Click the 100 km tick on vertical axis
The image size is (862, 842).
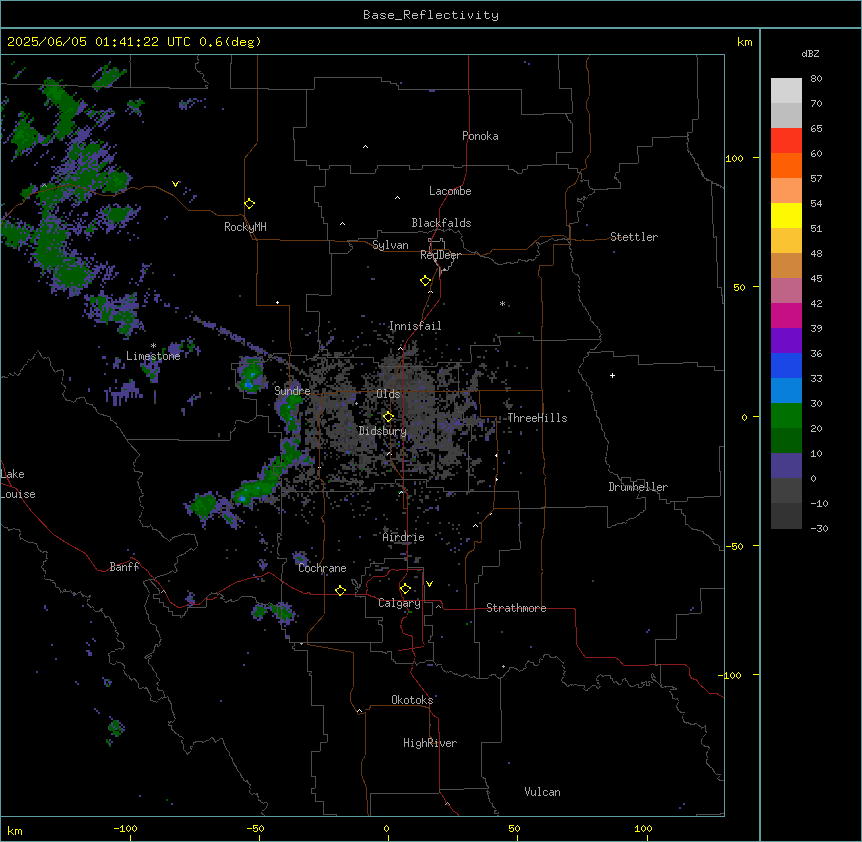pyautogui.click(x=734, y=158)
